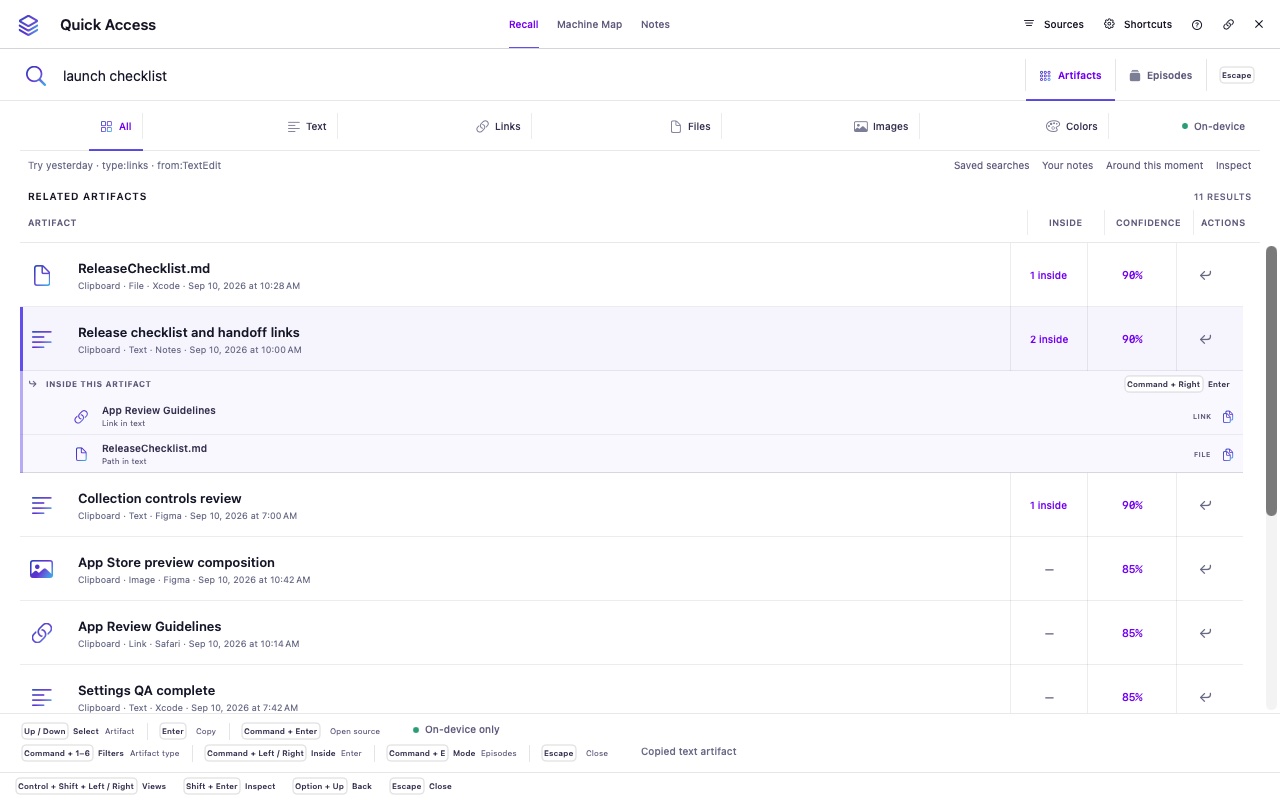Click the results list vertical scrollbar
This screenshot has width=1280, height=800.
[1271, 381]
